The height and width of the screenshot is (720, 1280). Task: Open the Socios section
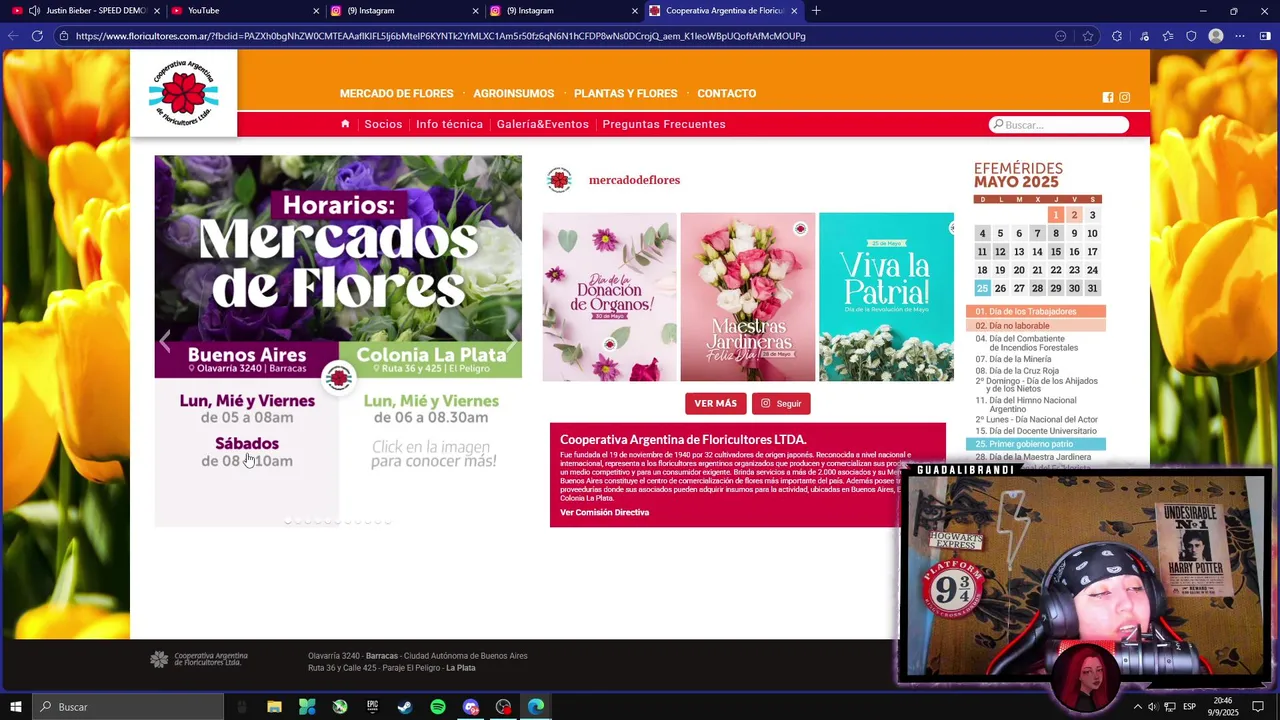pos(383,124)
